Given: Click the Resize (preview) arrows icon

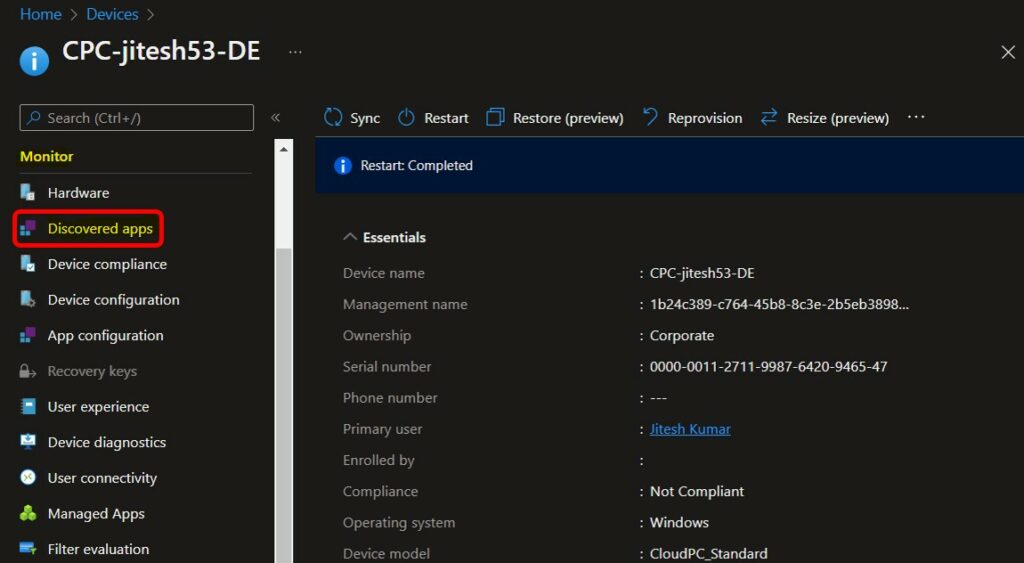Looking at the screenshot, I should pos(769,118).
